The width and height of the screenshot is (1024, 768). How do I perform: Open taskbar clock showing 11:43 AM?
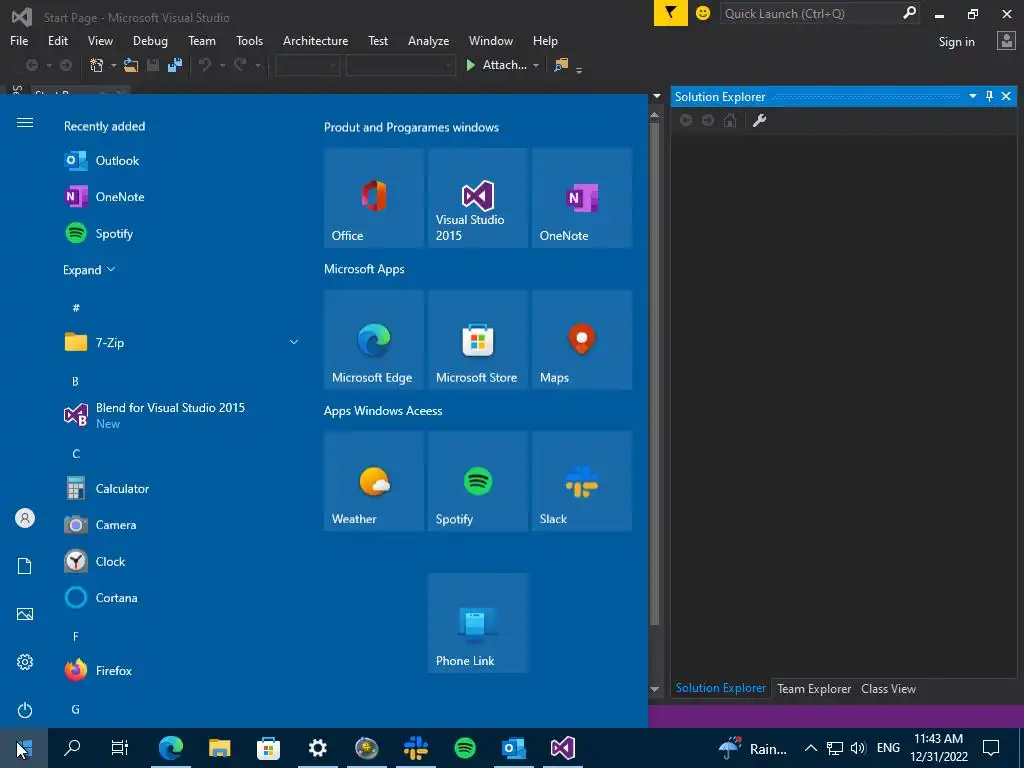coord(938,748)
